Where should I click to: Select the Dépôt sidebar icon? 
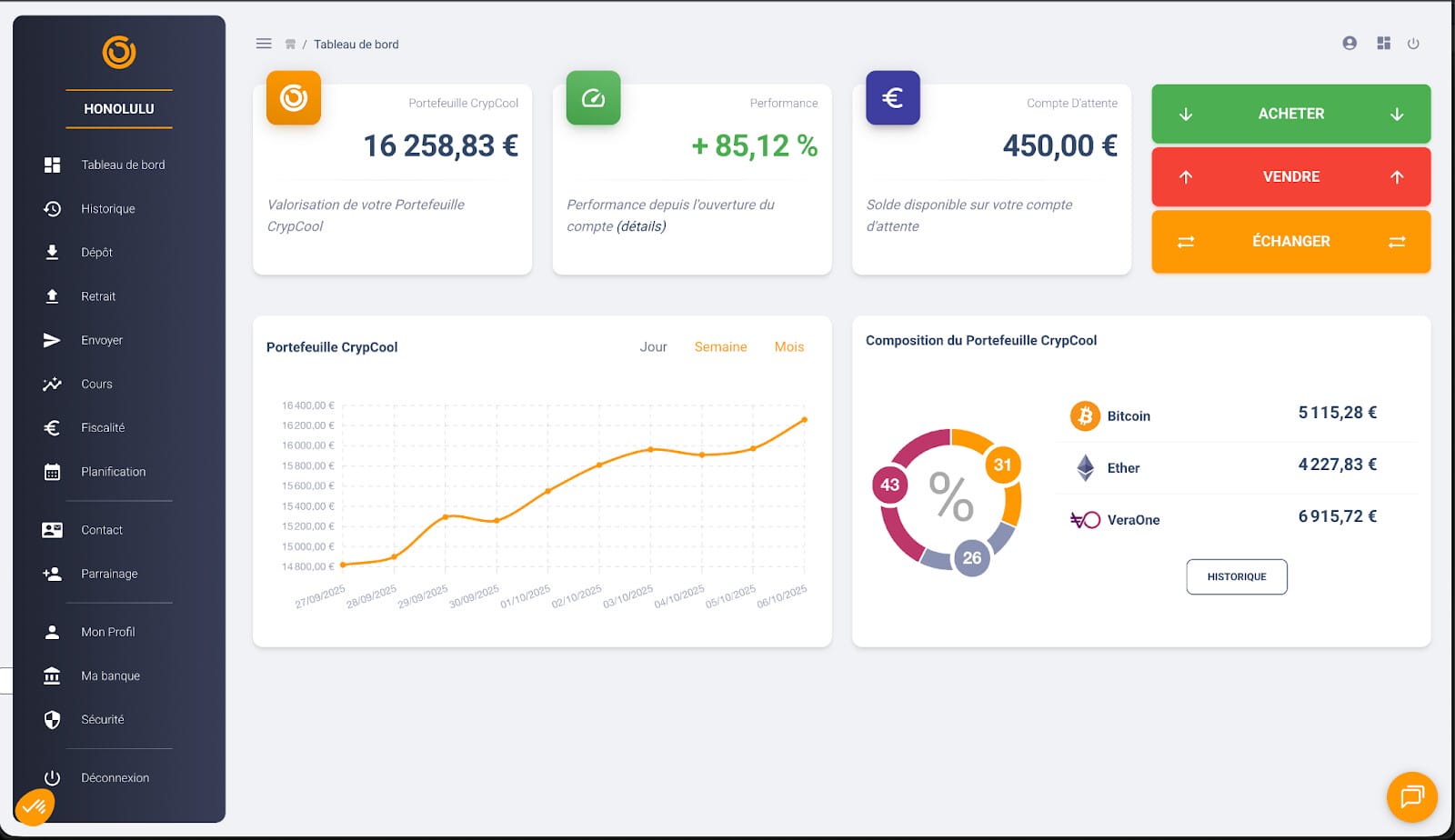(52, 252)
